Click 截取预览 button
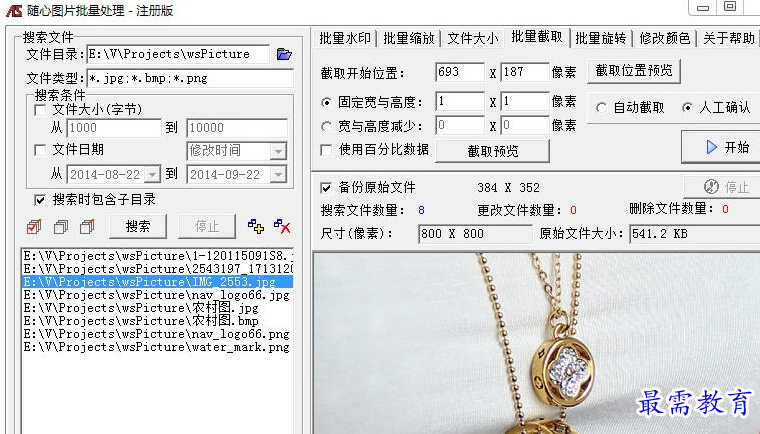 [492, 151]
